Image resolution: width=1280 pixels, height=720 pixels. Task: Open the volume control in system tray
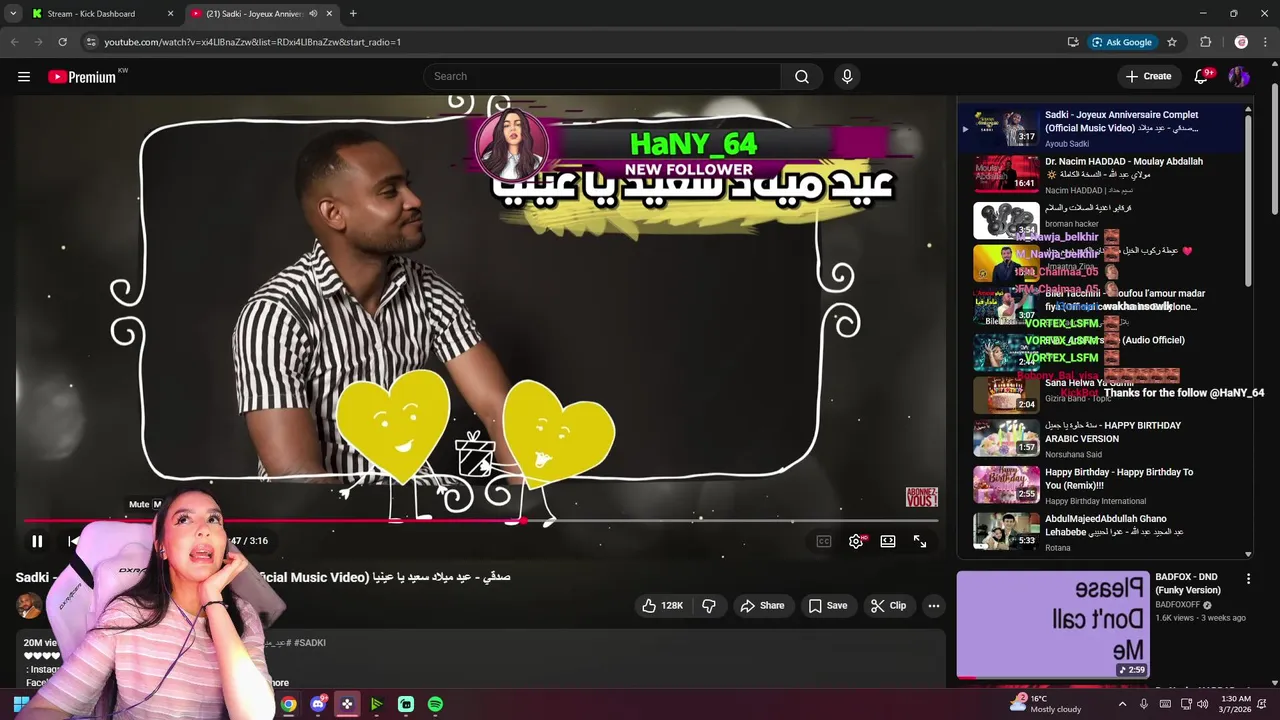(x=1202, y=704)
